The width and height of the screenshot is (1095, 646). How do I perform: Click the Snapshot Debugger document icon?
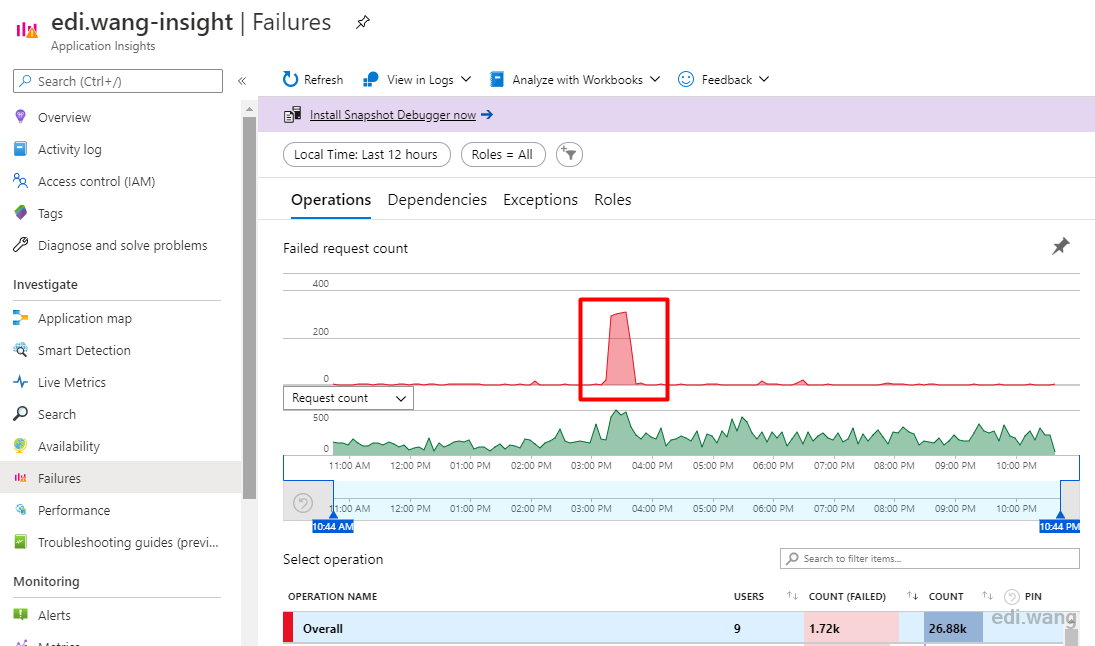click(x=292, y=115)
